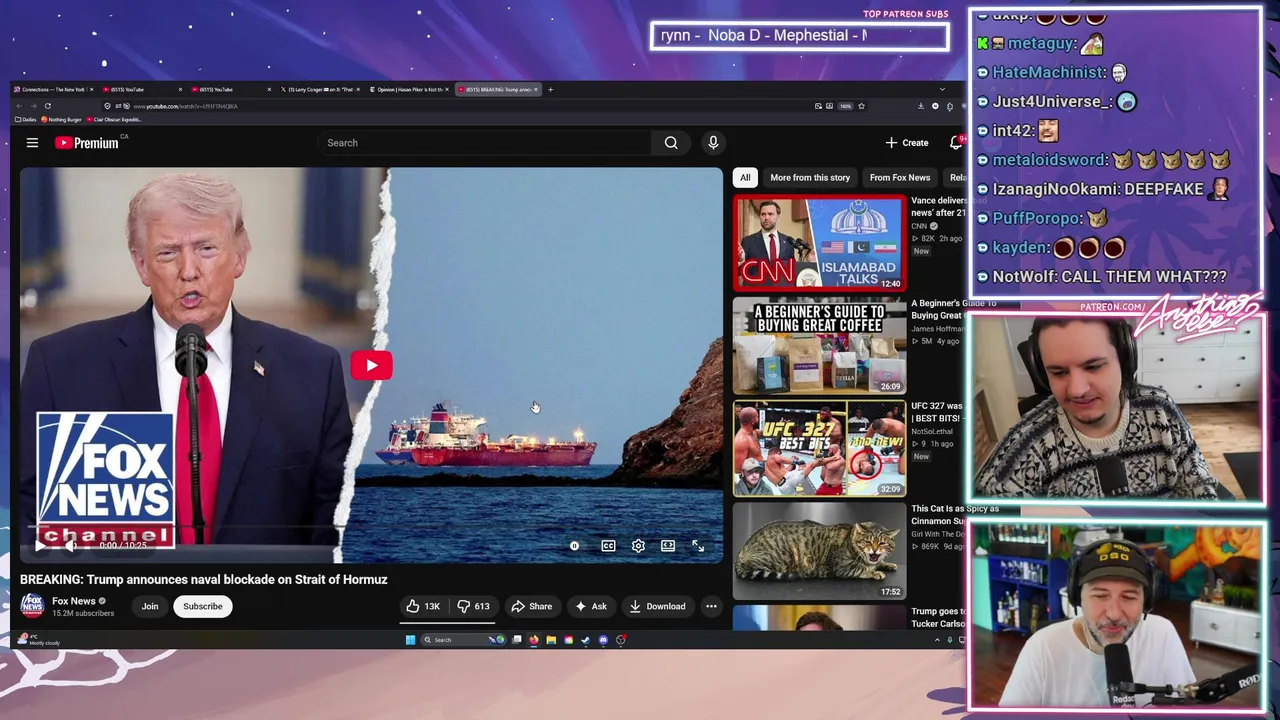Open Windows Start menu

[x=410, y=640]
